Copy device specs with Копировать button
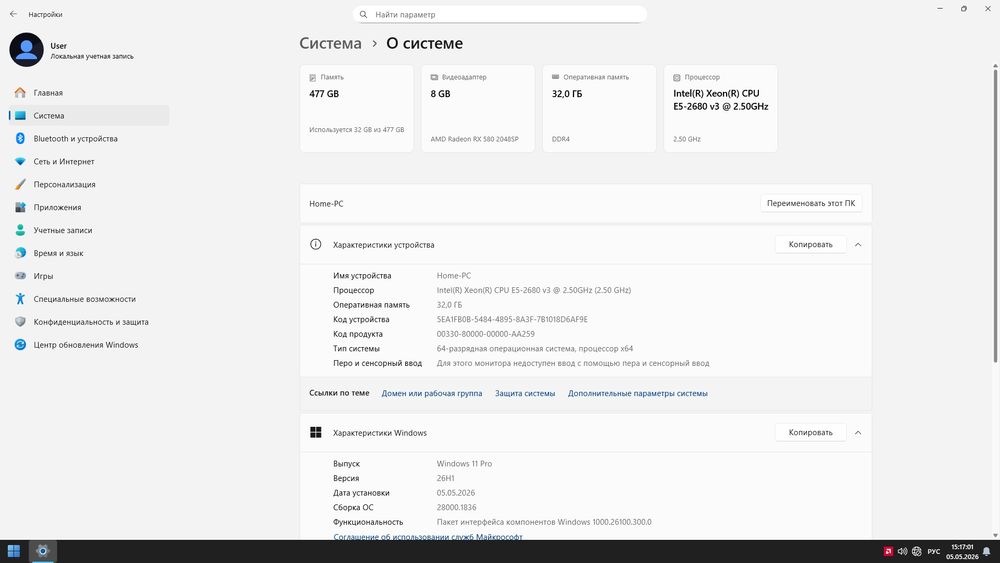Screen dimensions: 1000x563 tap(811, 244)
